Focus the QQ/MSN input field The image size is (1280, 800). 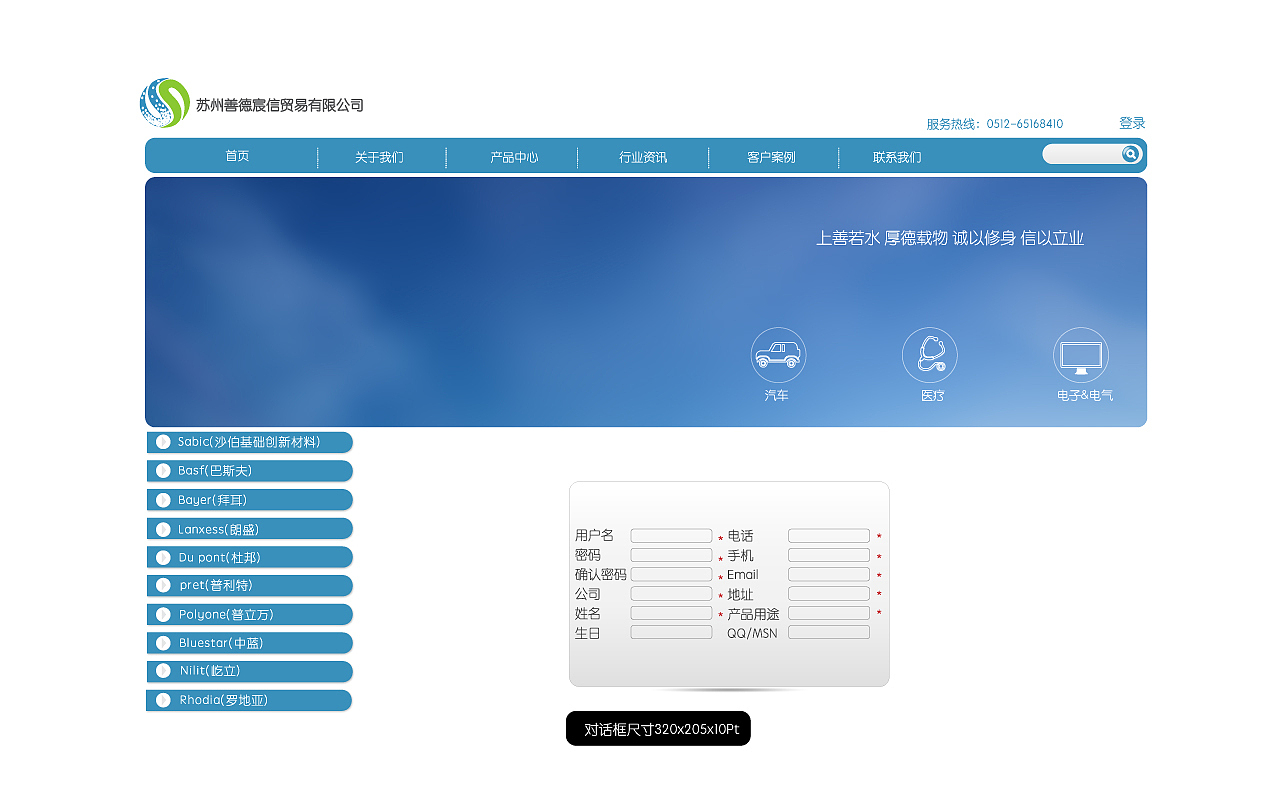pos(829,632)
